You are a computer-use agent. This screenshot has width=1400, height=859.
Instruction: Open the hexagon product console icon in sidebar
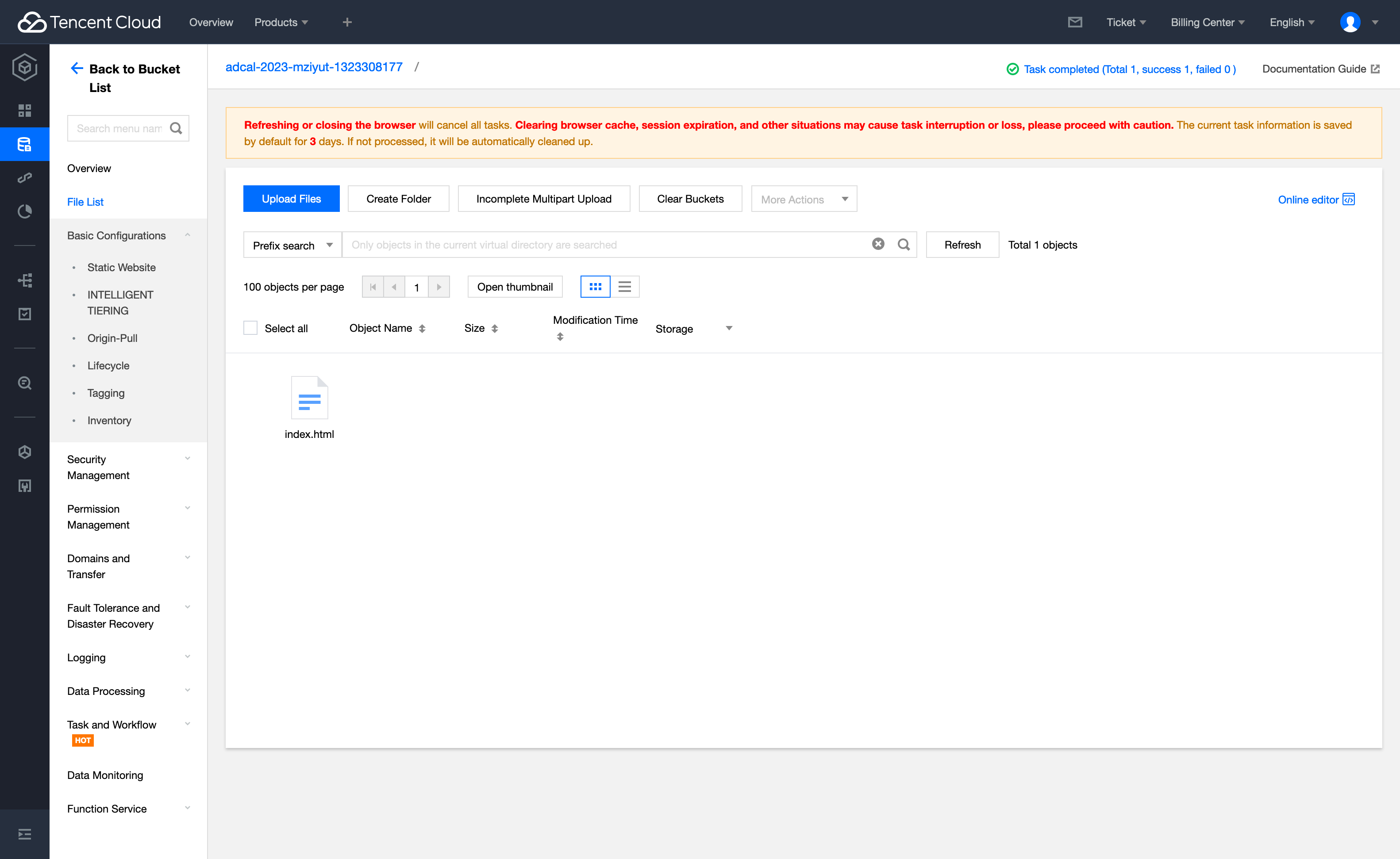click(x=24, y=68)
